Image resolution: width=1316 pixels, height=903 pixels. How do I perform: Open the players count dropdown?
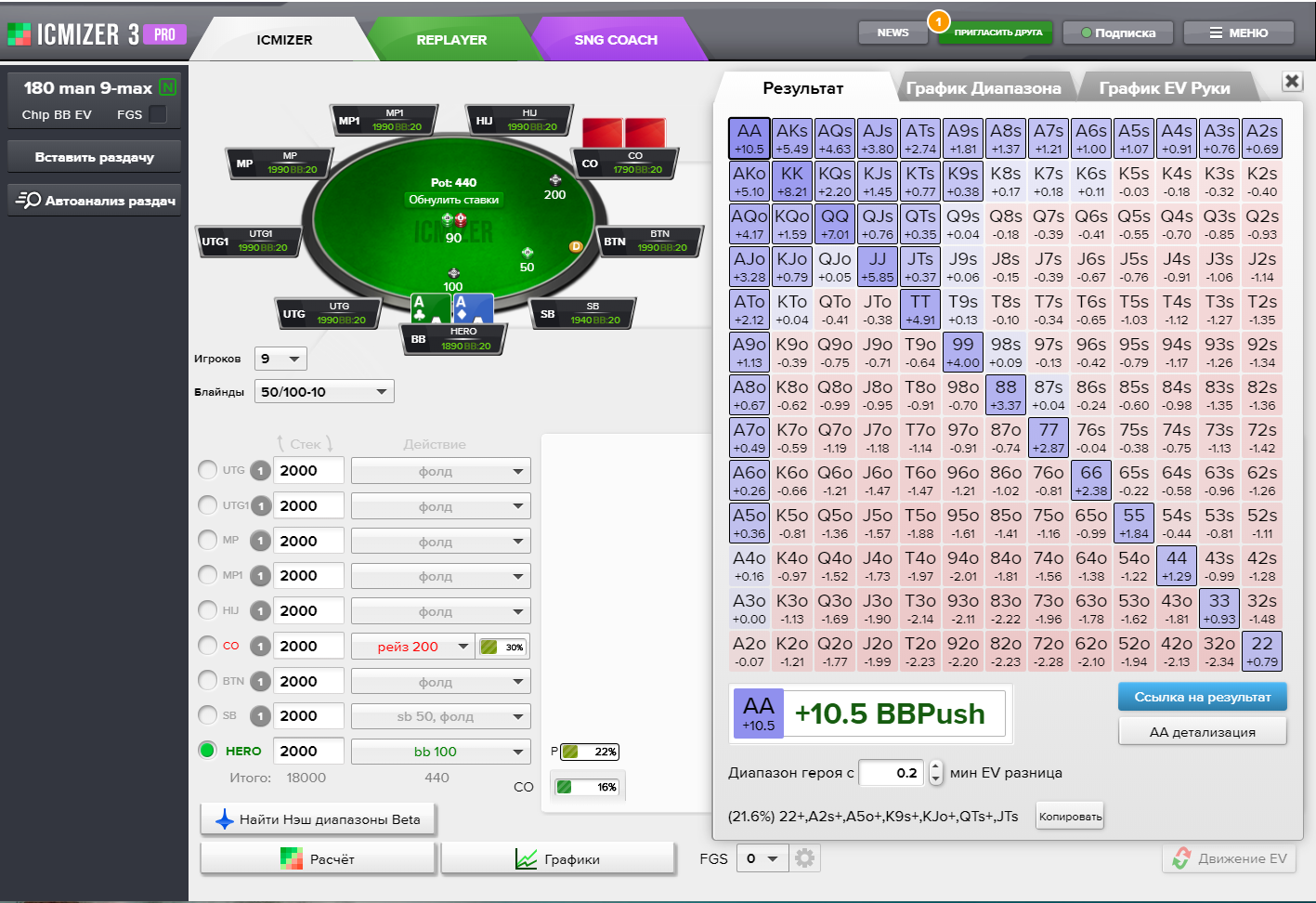(x=280, y=359)
